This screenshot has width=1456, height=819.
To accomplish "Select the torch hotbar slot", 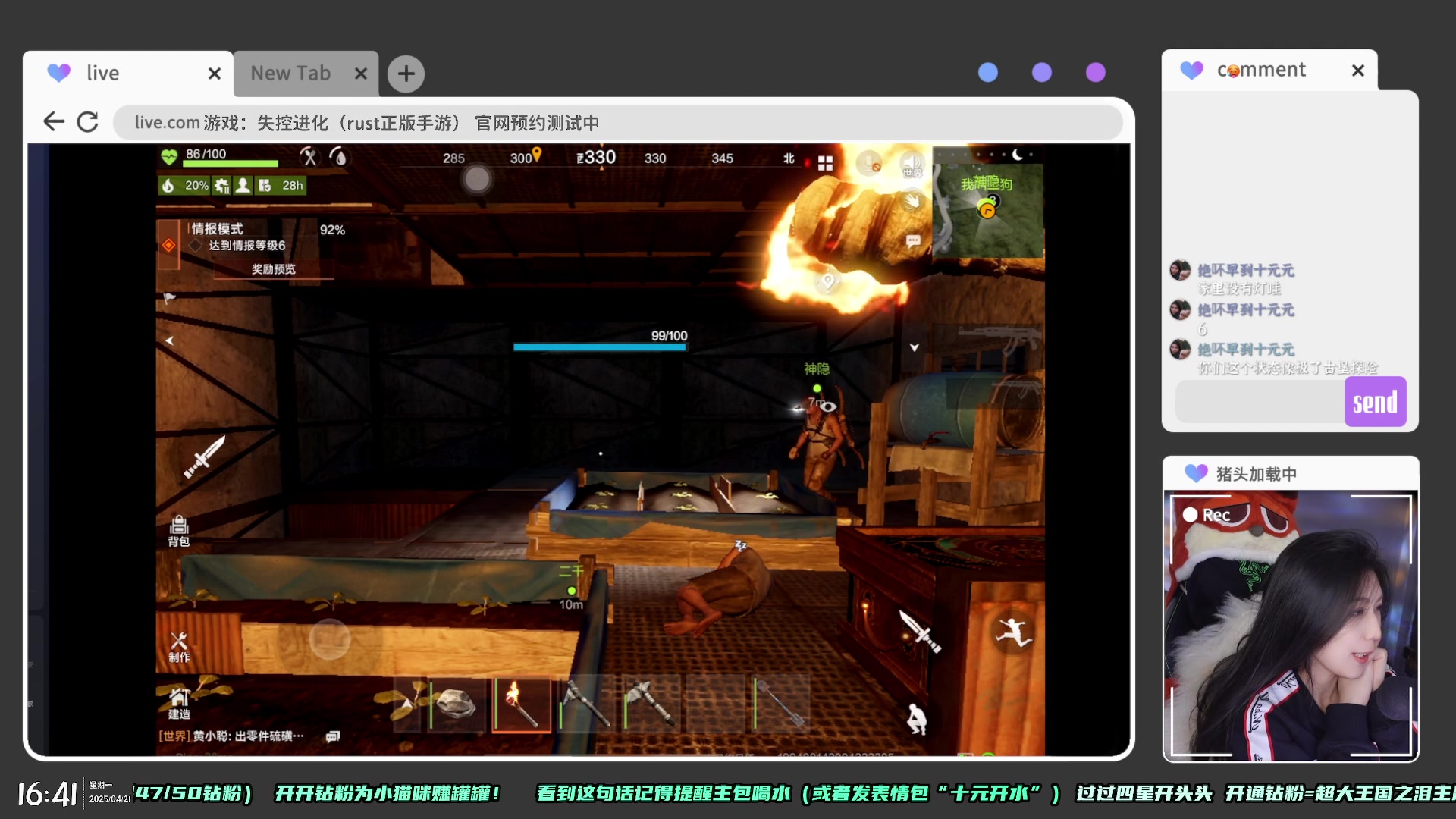I will pos(521,705).
